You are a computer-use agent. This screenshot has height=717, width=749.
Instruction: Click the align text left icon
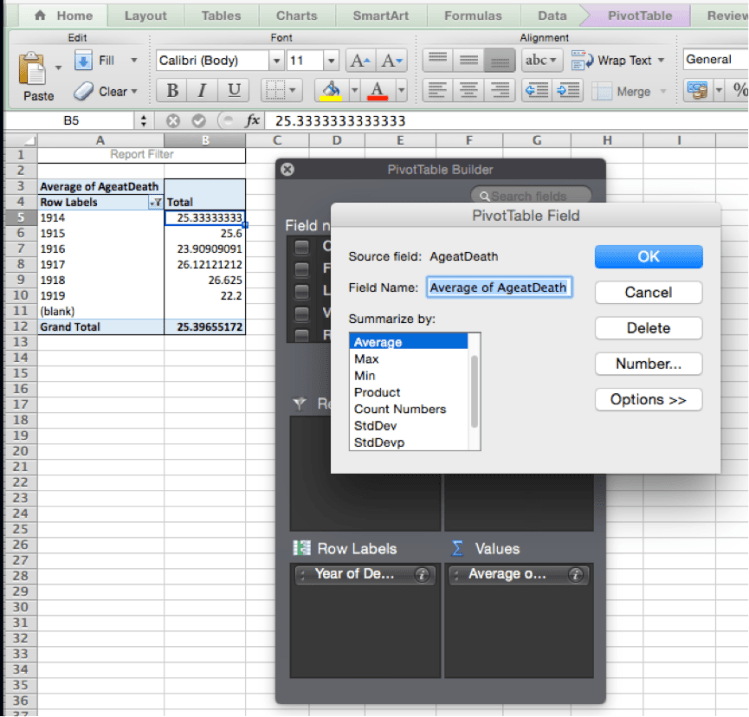[x=436, y=91]
